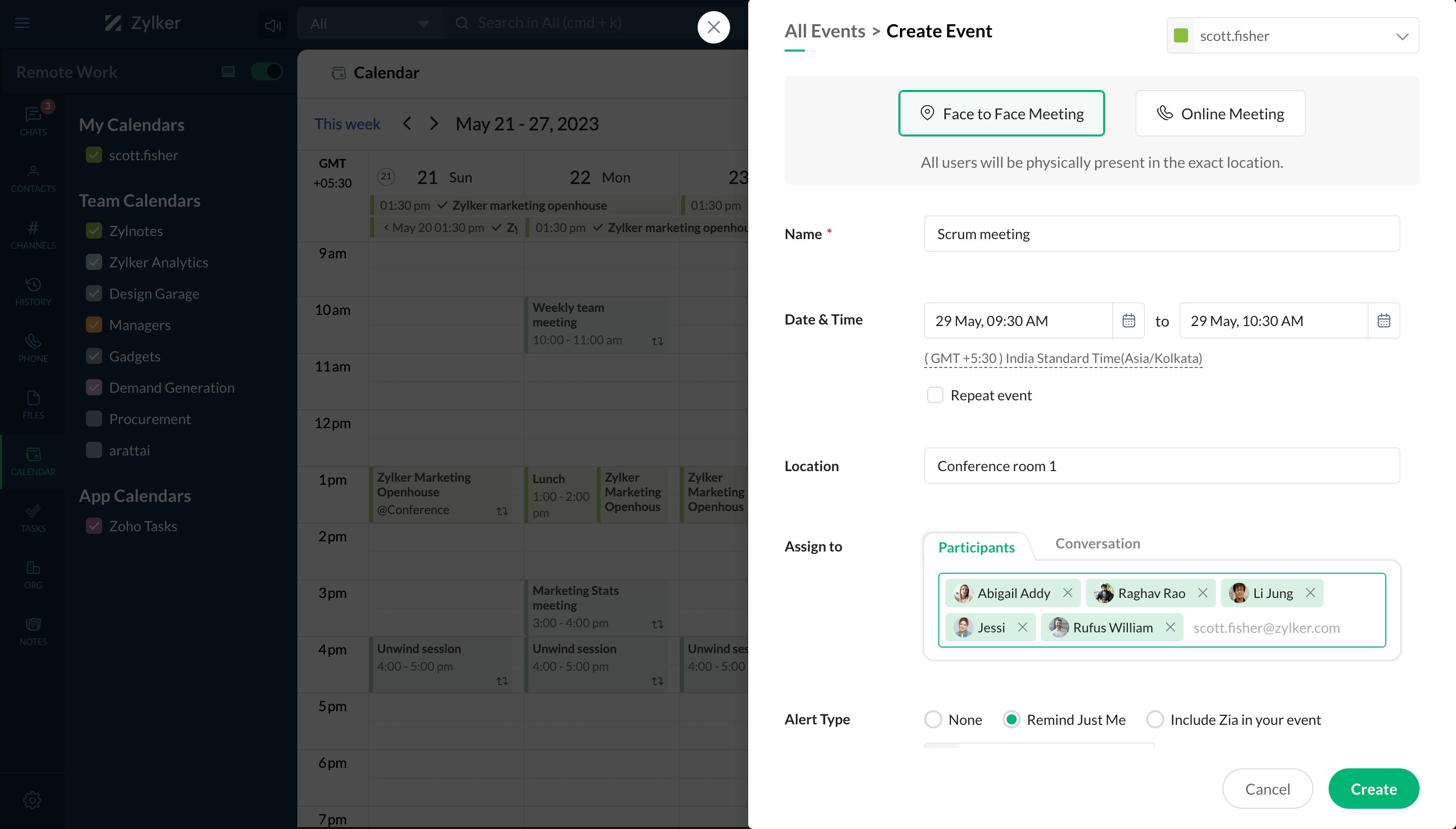
Task: Select Include Zia in your event
Action: coord(1155,719)
